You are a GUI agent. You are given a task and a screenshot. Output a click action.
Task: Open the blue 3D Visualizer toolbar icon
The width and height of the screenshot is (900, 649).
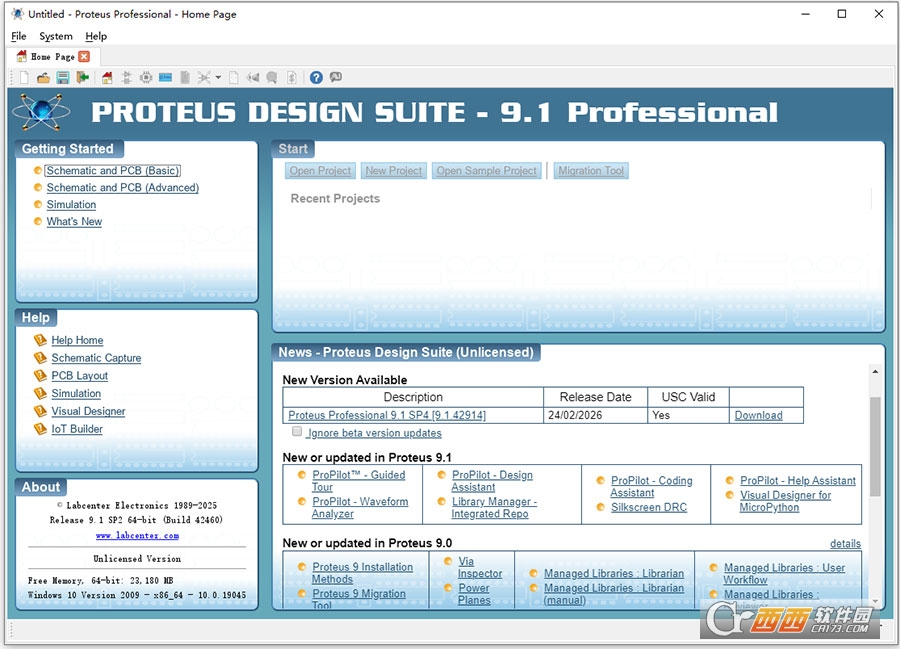166,77
